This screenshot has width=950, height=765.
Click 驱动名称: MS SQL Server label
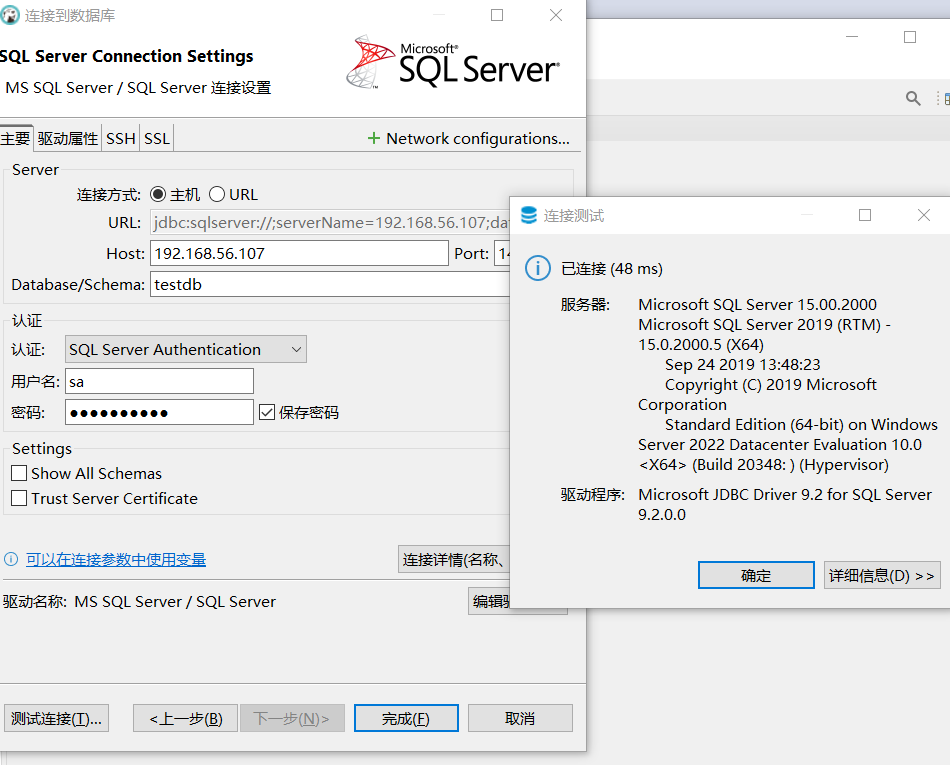click(x=139, y=601)
